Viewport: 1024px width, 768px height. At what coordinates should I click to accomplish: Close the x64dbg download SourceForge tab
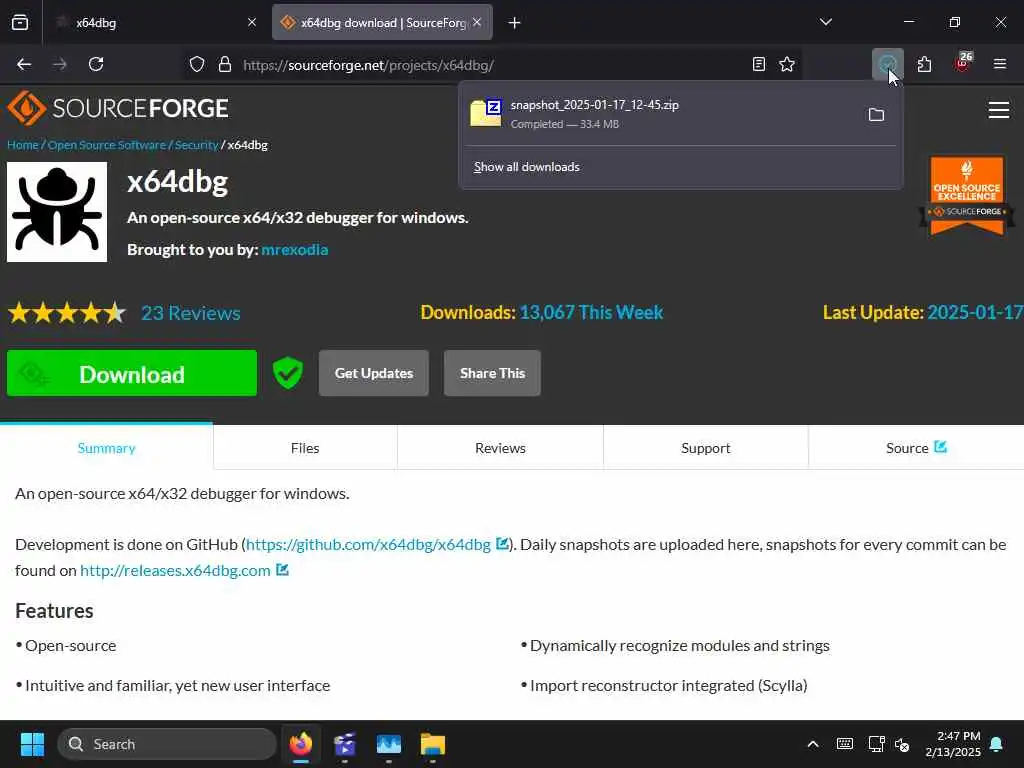477,22
